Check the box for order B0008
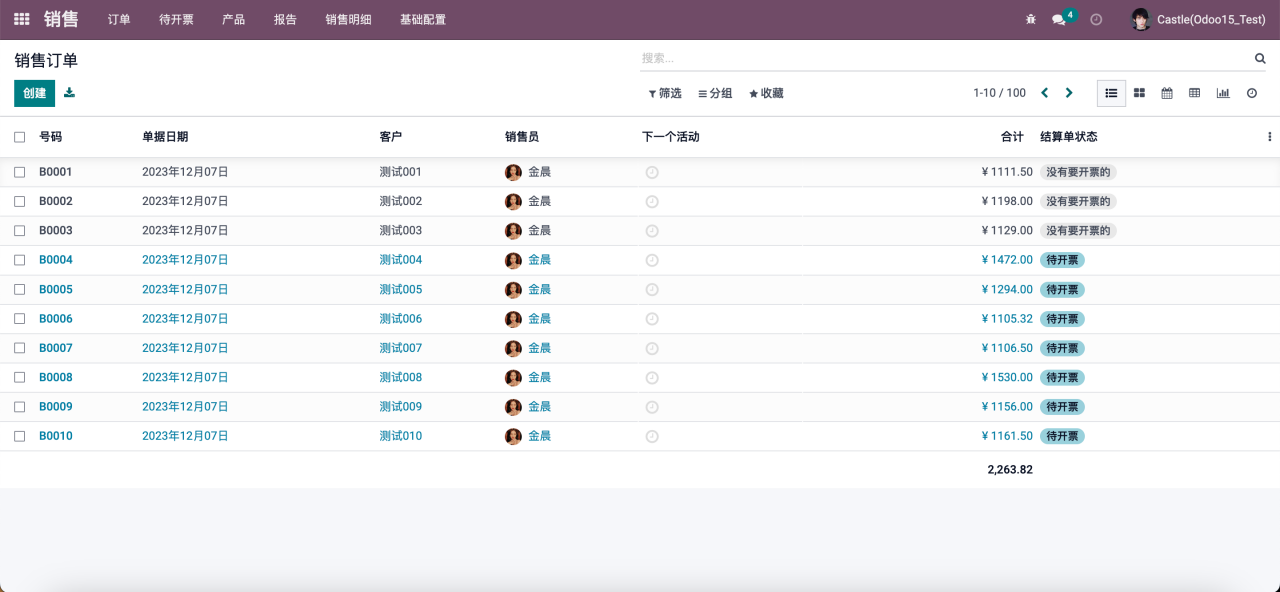This screenshot has height=592, width=1280. 19,378
